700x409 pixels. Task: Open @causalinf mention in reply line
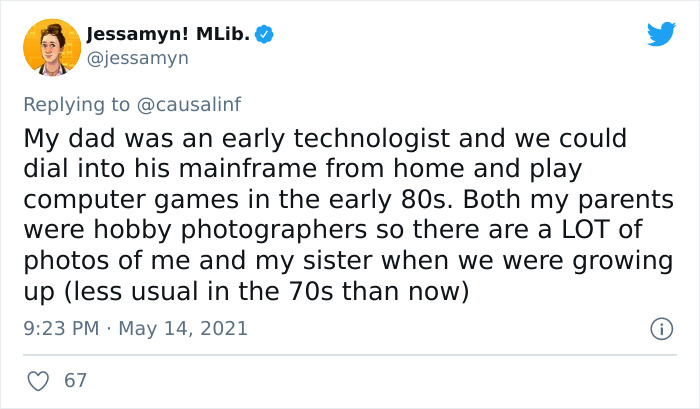pyautogui.click(x=188, y=104)
